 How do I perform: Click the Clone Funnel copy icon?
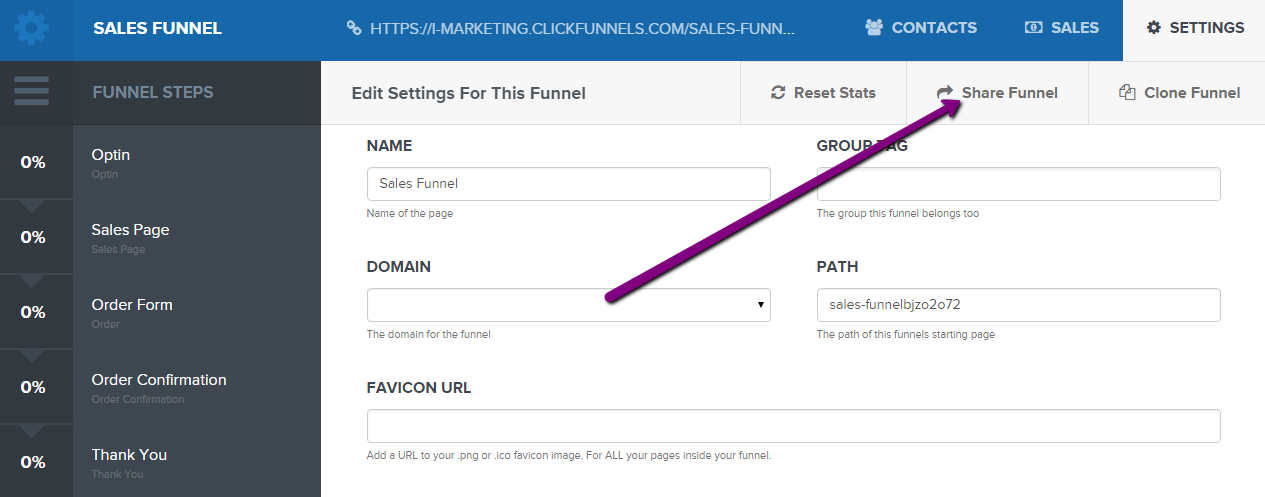click(1127, 93)
